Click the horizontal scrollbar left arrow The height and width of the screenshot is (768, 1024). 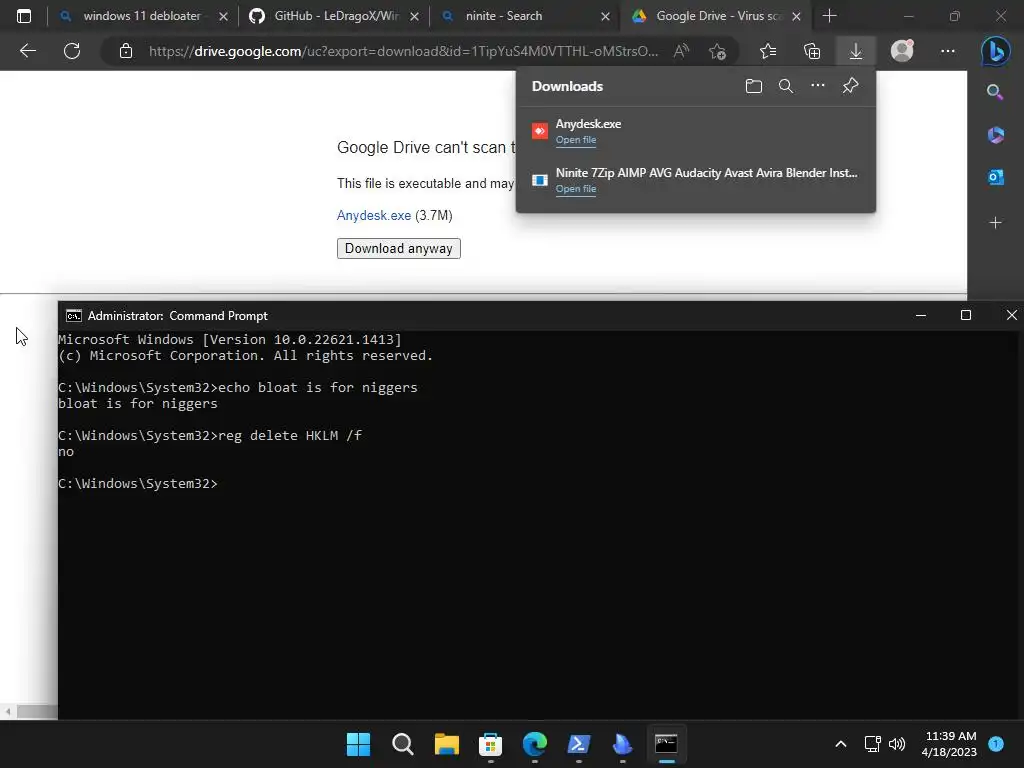[8, 712]
